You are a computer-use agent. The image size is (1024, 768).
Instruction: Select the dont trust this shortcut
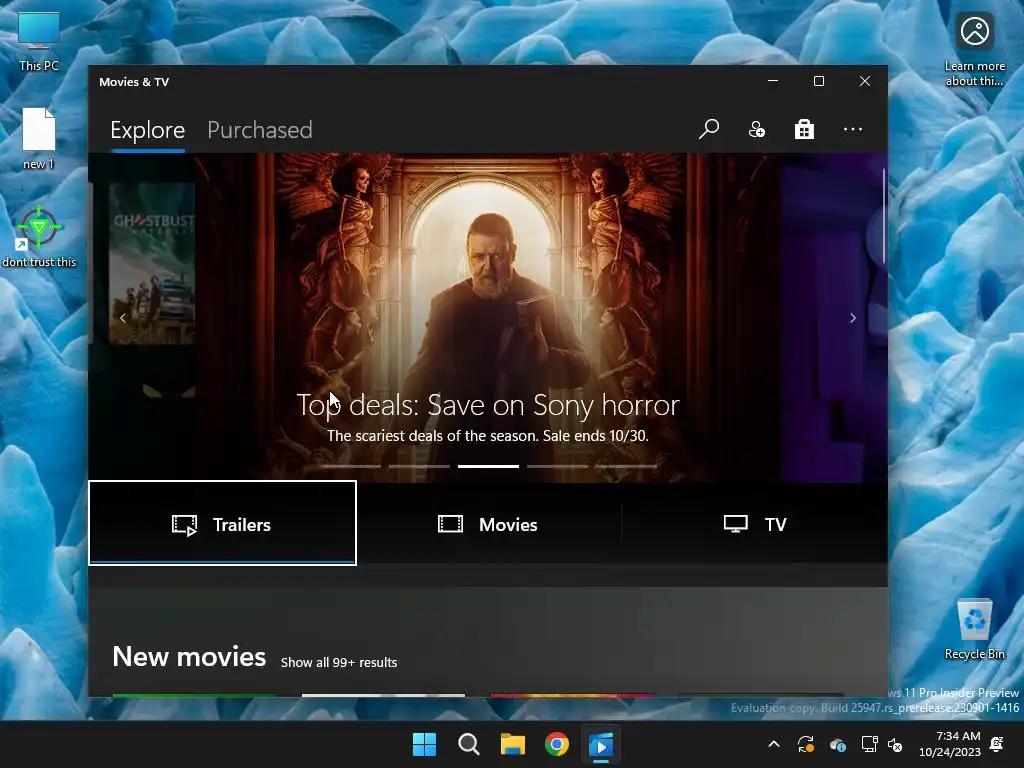tap(39, 236)
